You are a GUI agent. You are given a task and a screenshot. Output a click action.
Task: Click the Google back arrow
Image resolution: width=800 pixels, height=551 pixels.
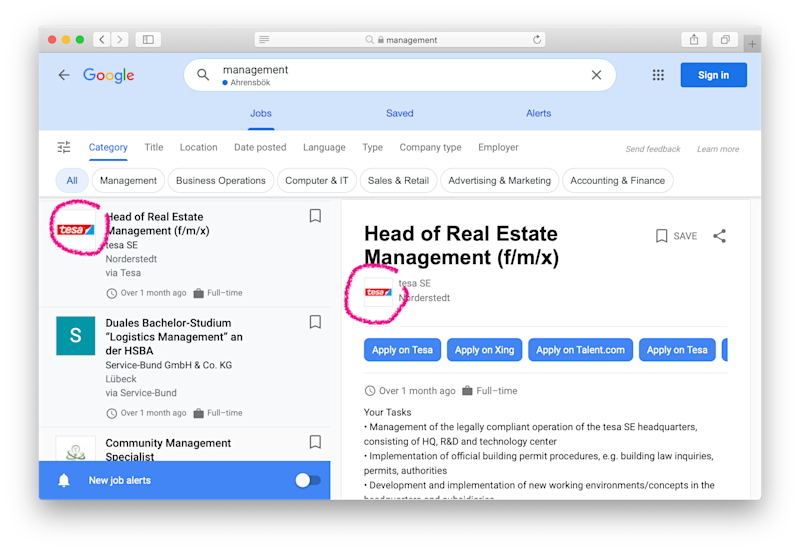64,76
